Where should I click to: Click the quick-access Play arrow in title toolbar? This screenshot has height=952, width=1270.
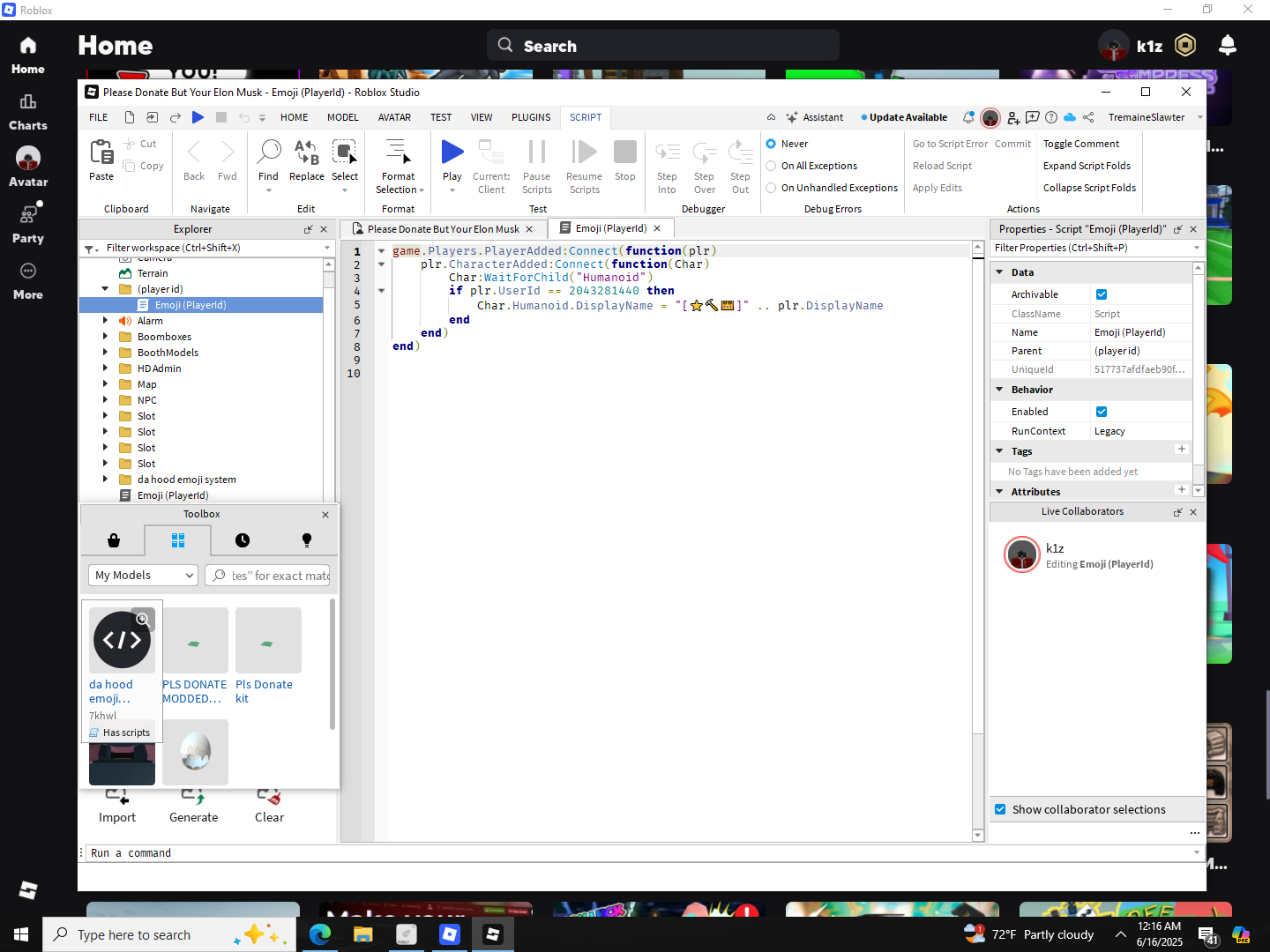[198, 117]
